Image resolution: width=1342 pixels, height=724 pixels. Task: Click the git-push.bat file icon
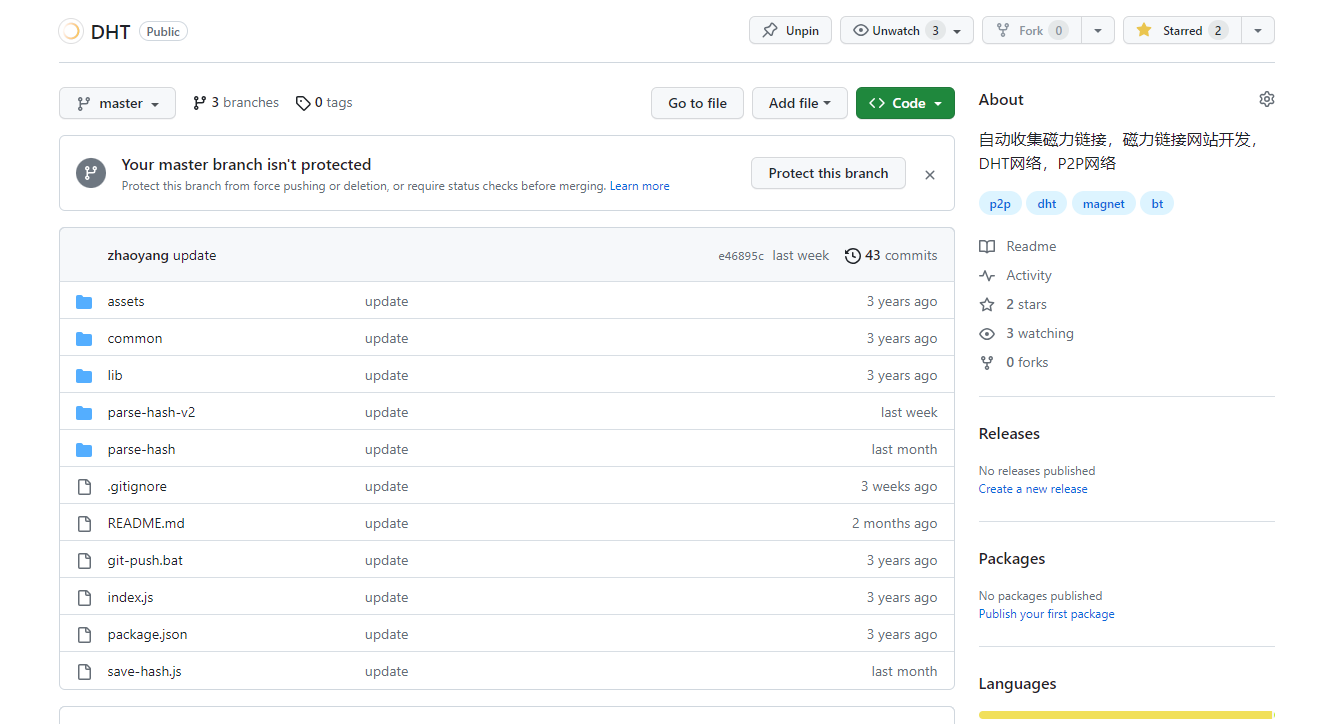(x=84, y=561)
